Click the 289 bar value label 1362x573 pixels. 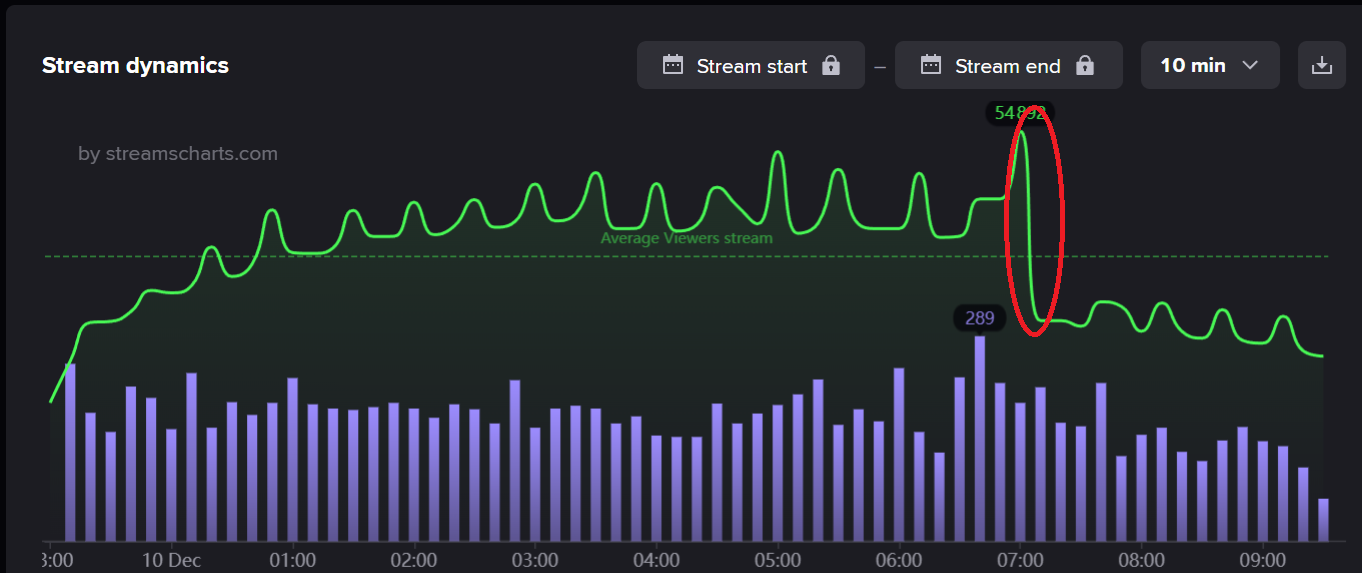coord(980,318)
